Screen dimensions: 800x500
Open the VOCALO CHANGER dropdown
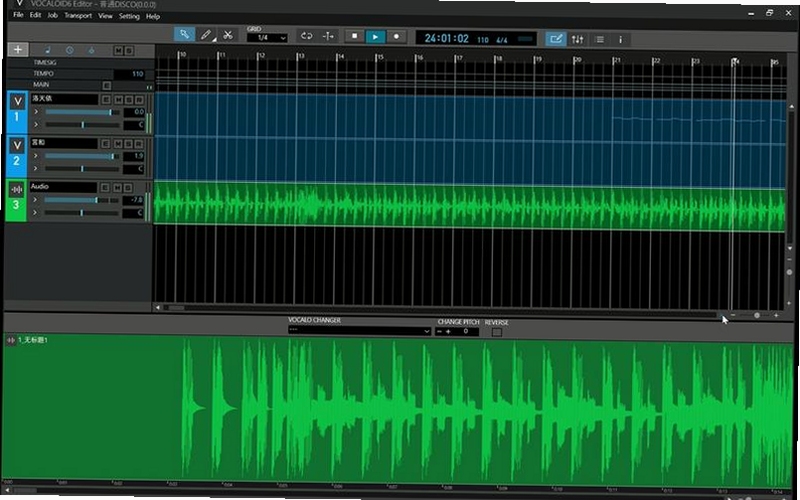360,331
